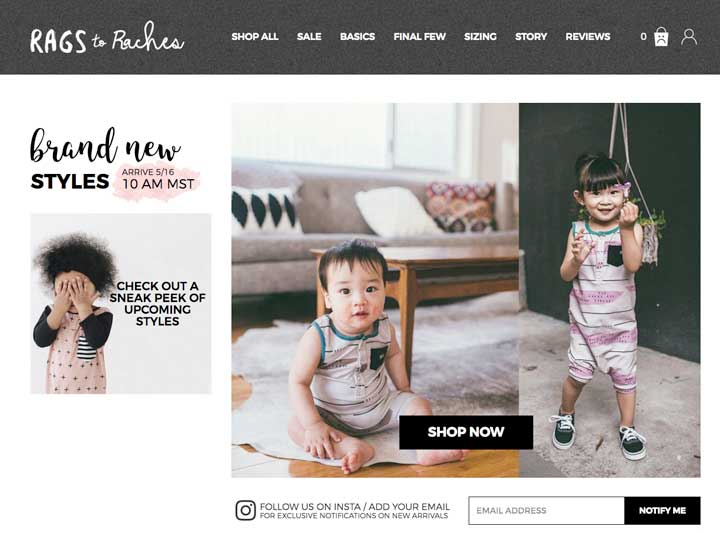Select the Final Few menu item
This screenshot has height=533, width=720.
[419, 37]
